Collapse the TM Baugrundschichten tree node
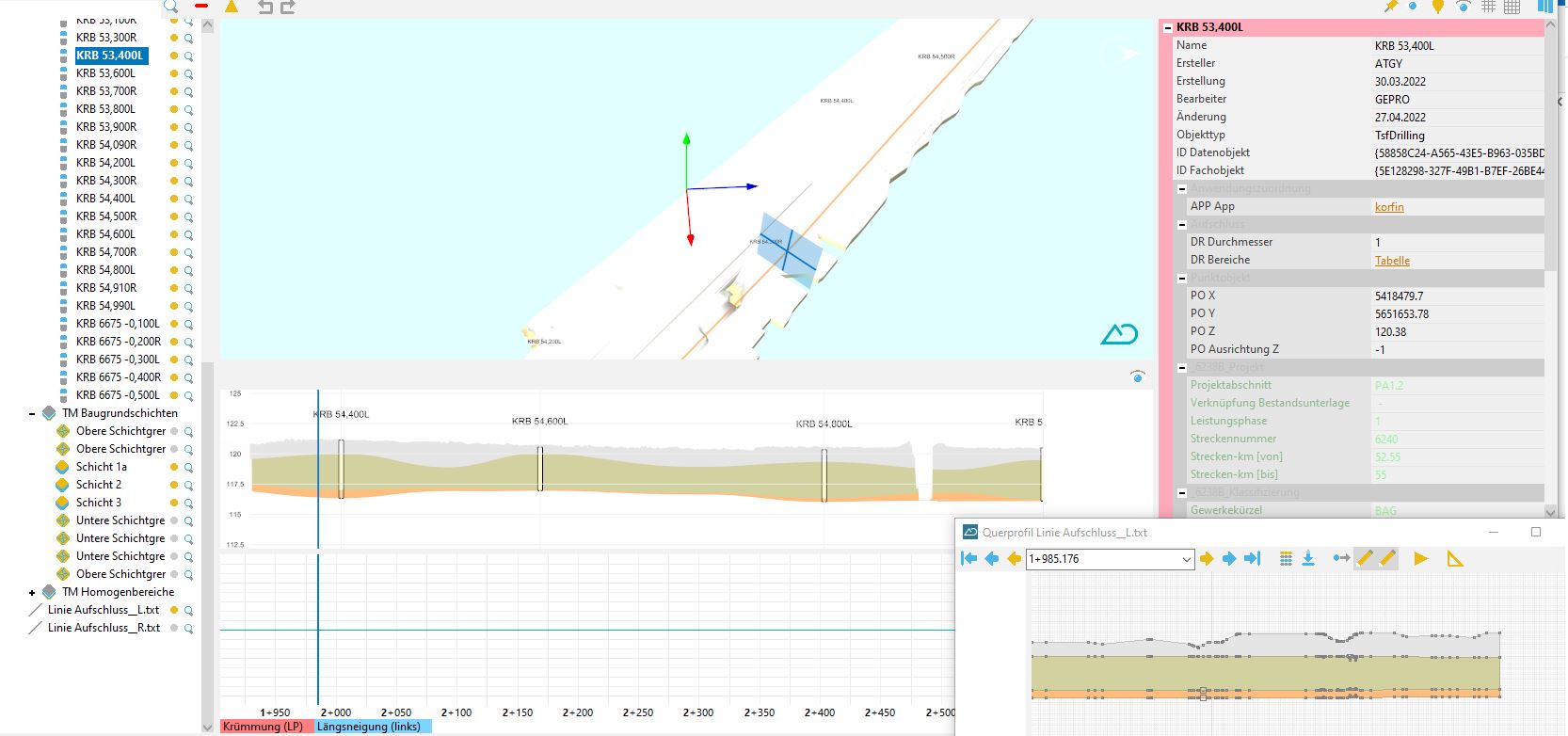Viewport: 1568px width, 736px height. coord(32,413)
